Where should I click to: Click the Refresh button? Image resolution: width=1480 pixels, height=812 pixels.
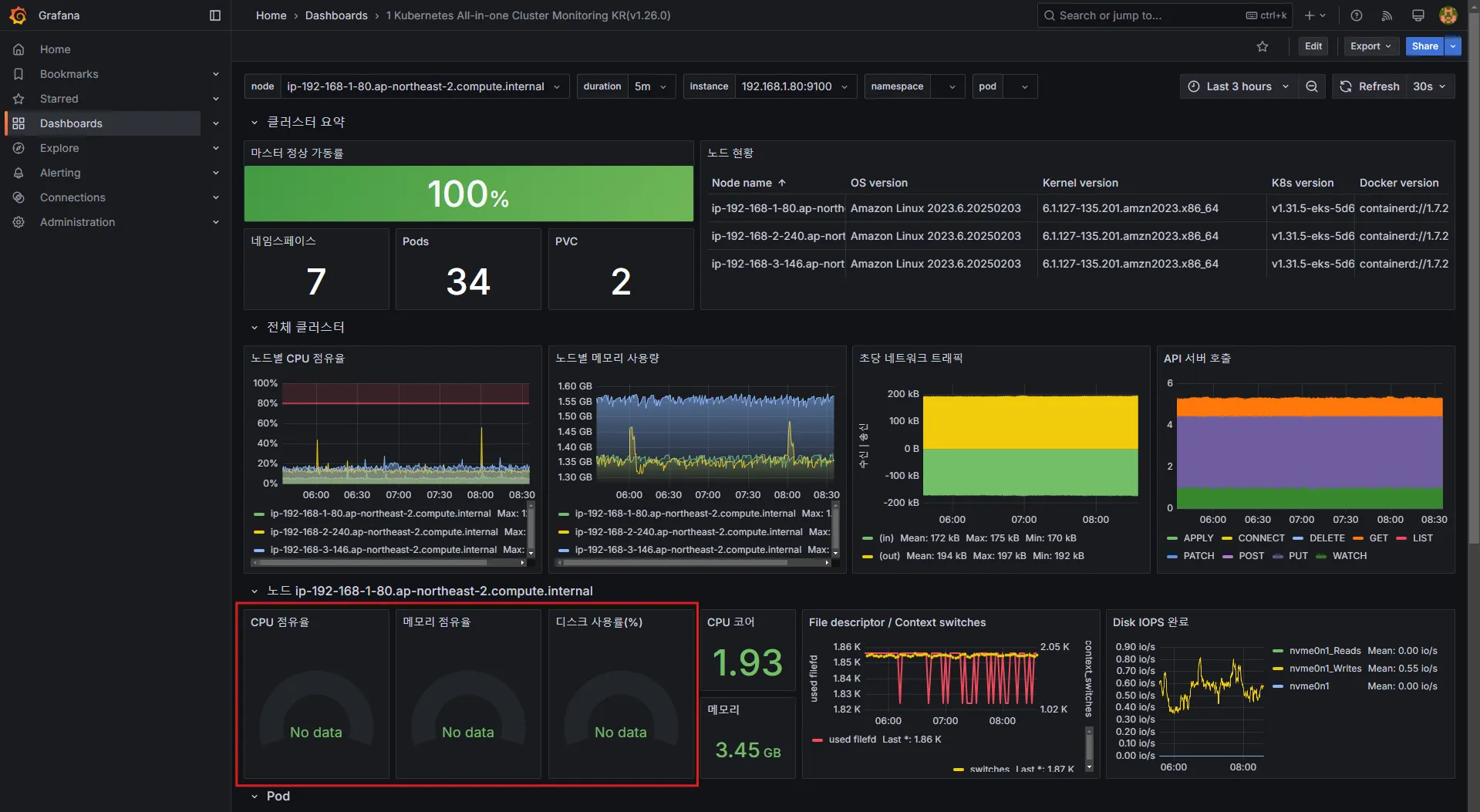click(1370, 86)
